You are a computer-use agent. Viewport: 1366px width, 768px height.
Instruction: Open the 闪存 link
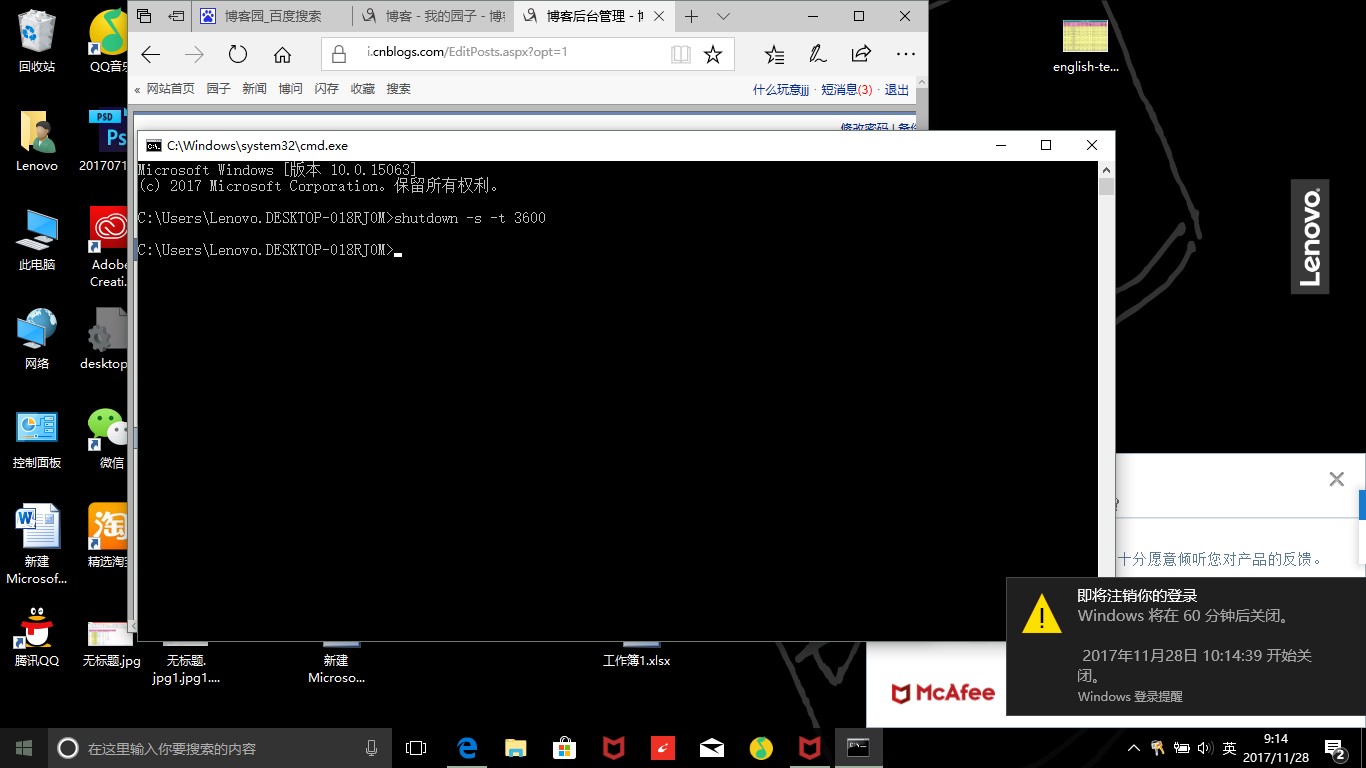click(327, 89)
